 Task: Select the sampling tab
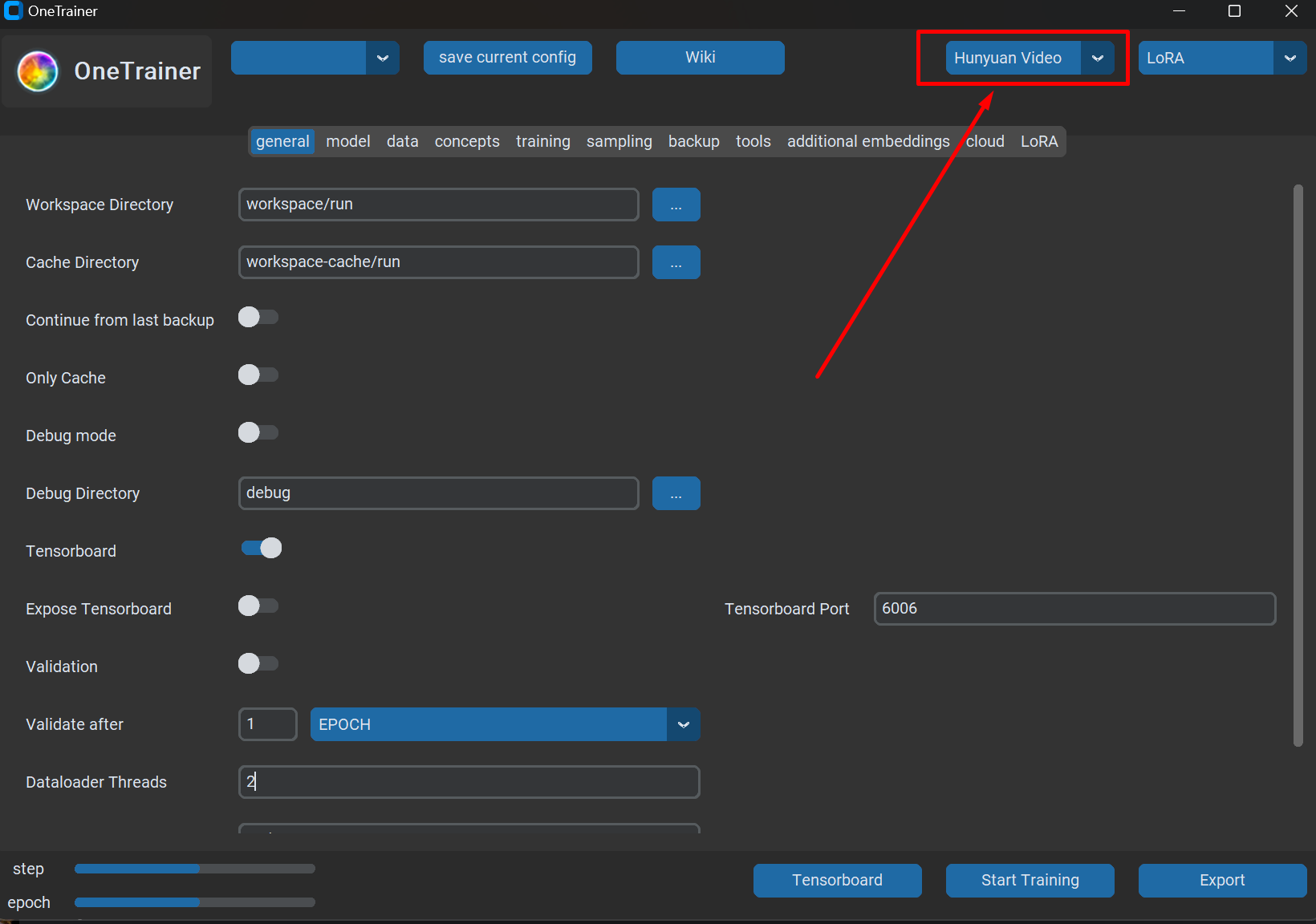point(619,141)
